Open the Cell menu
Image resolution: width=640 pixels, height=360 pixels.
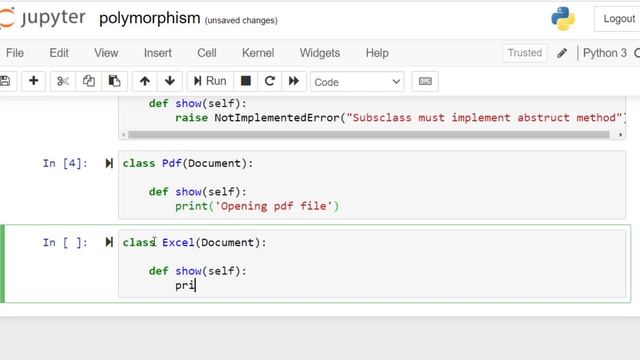[x=207, y=53]
